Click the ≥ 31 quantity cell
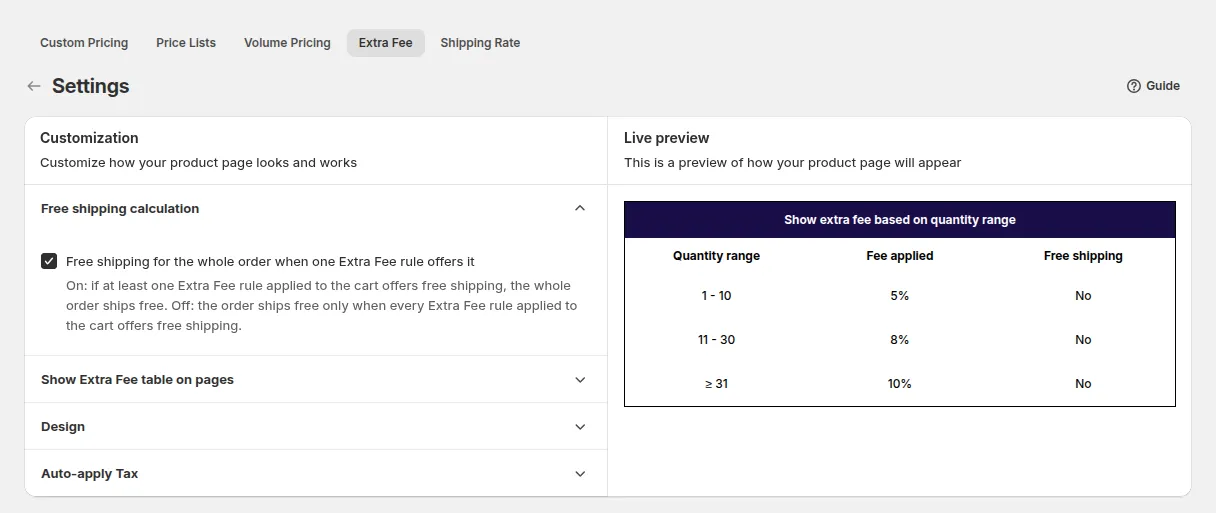Screen dimensions: 1216x513 coord(716,384)
